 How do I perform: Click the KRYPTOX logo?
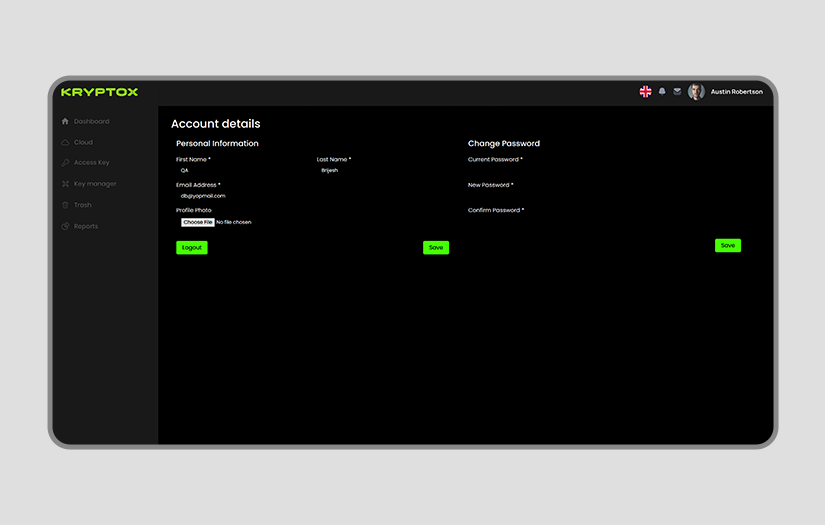[99, 92]
